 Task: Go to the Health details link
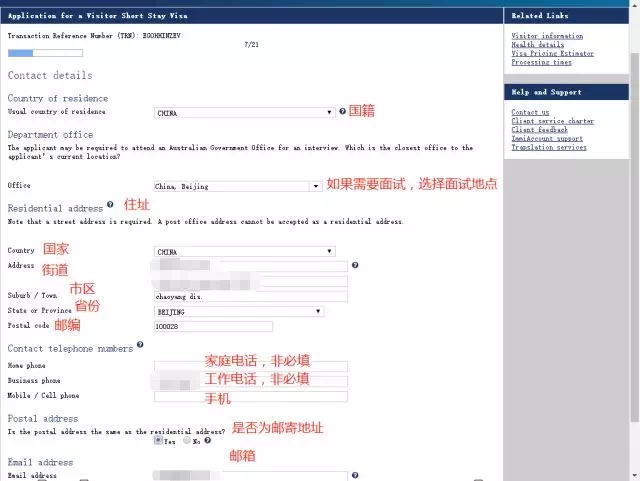pyautogui.click(x=537, y=45)
